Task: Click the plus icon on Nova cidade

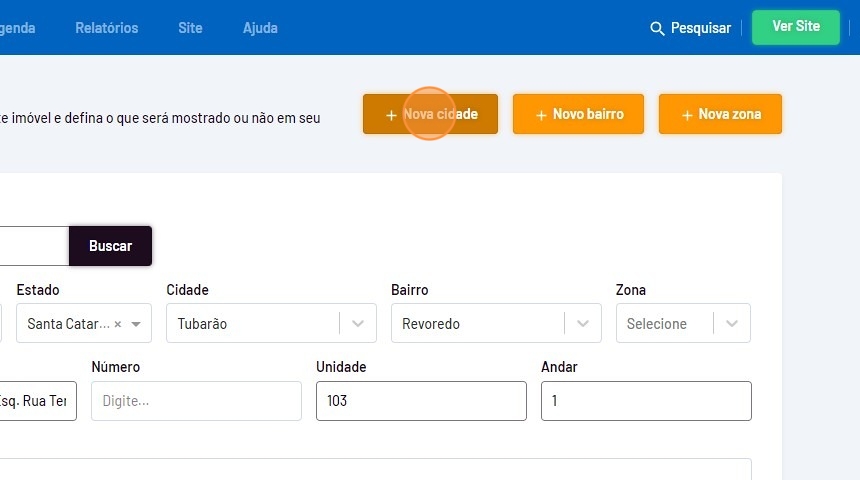Action: tap(391, 115)
